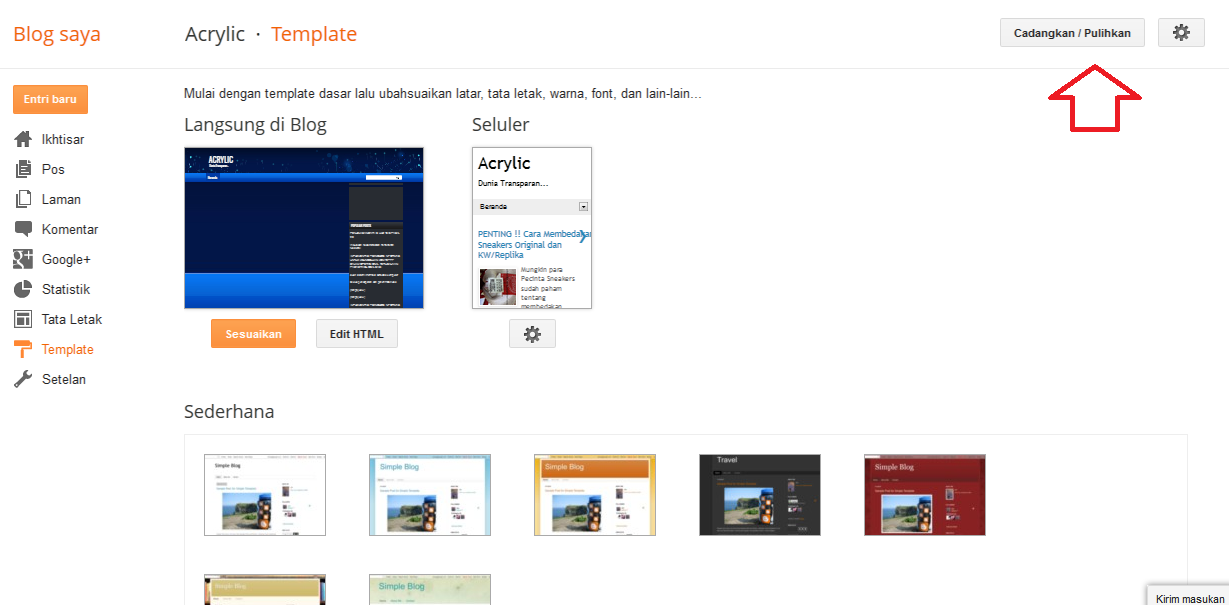
Task: Create a new post with Entri baru
Action: tap(50, 99)
